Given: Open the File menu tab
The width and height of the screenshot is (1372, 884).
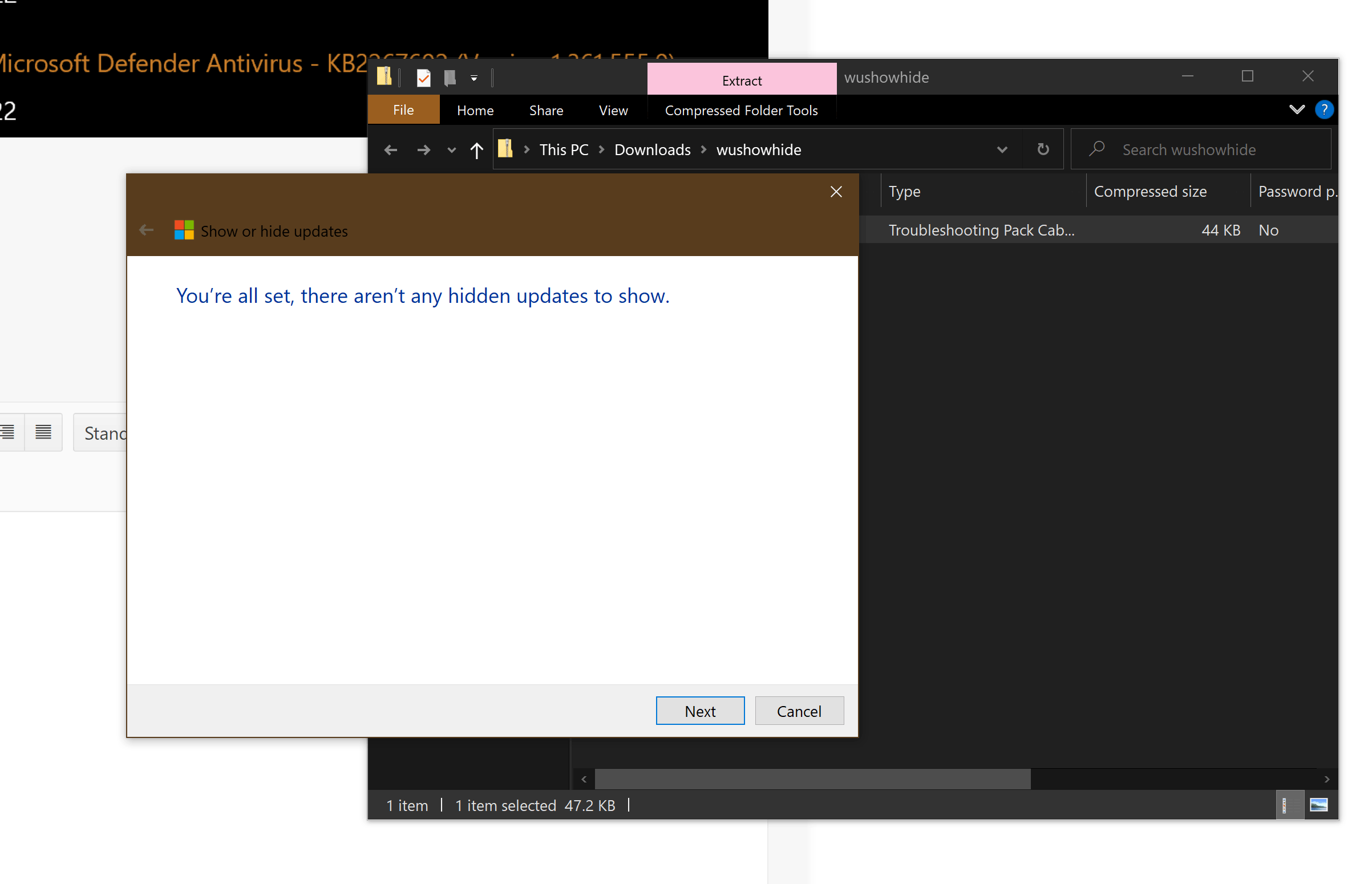Looking at the screenshot, I should pos(403,110).
